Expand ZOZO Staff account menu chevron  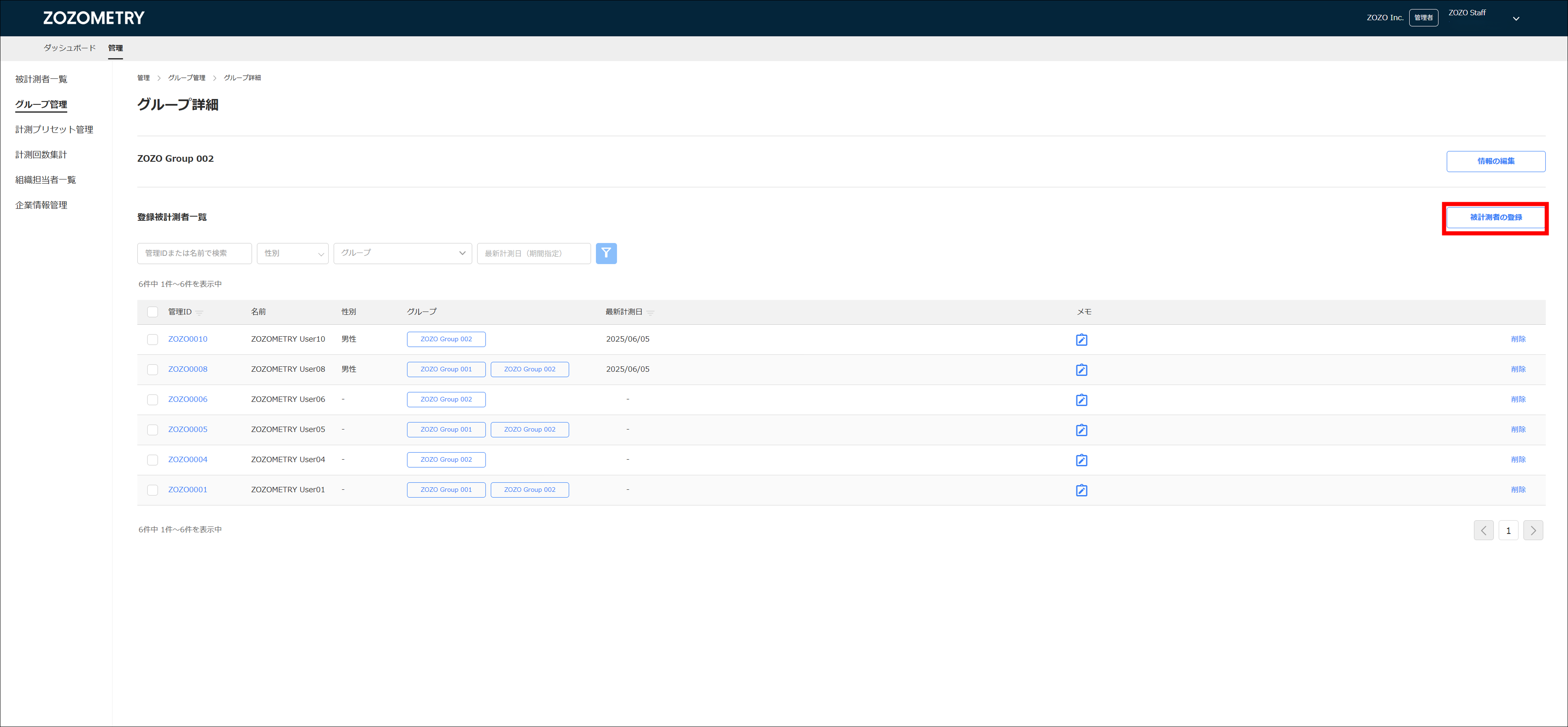click(1516, 18)
